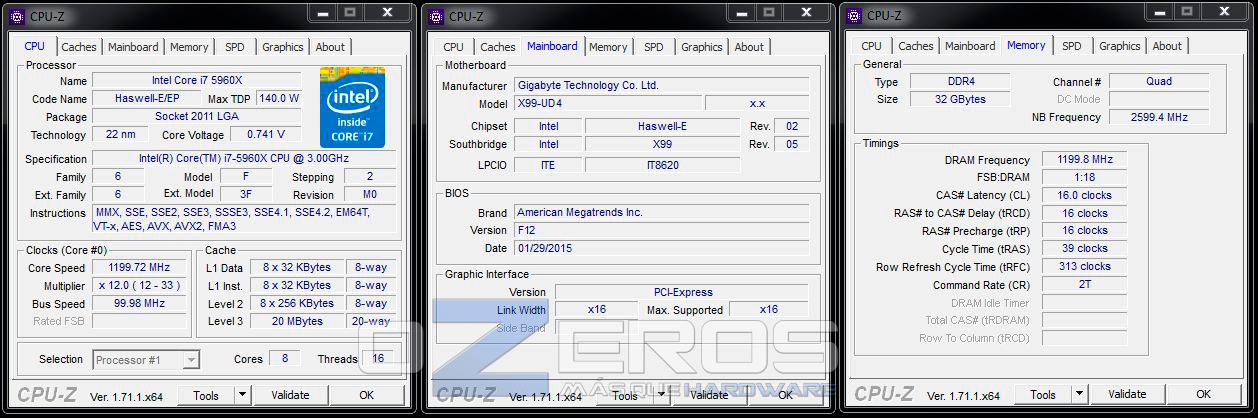Expand Tools dropdown arrow in left window

coord(241,396)
